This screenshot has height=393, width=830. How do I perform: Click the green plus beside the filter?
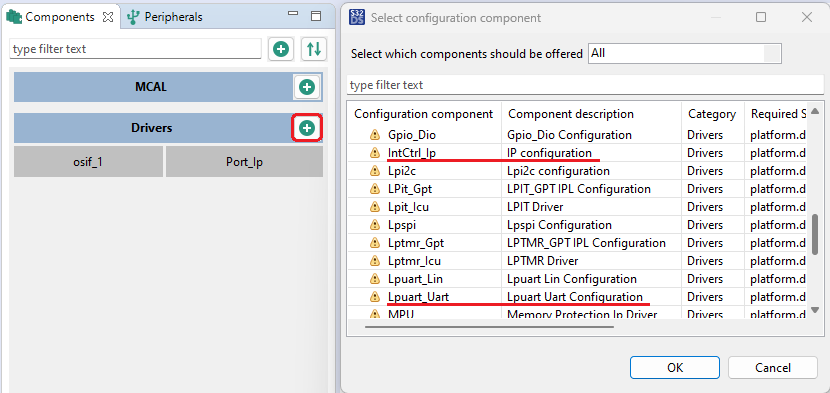281,49
